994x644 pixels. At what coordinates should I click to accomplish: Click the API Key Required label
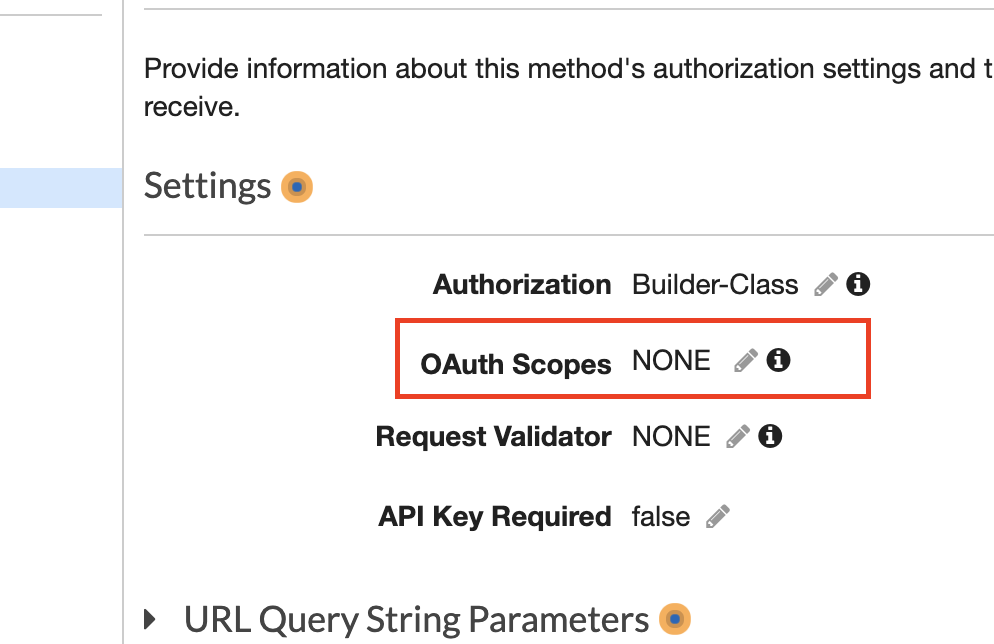point(494,517)
